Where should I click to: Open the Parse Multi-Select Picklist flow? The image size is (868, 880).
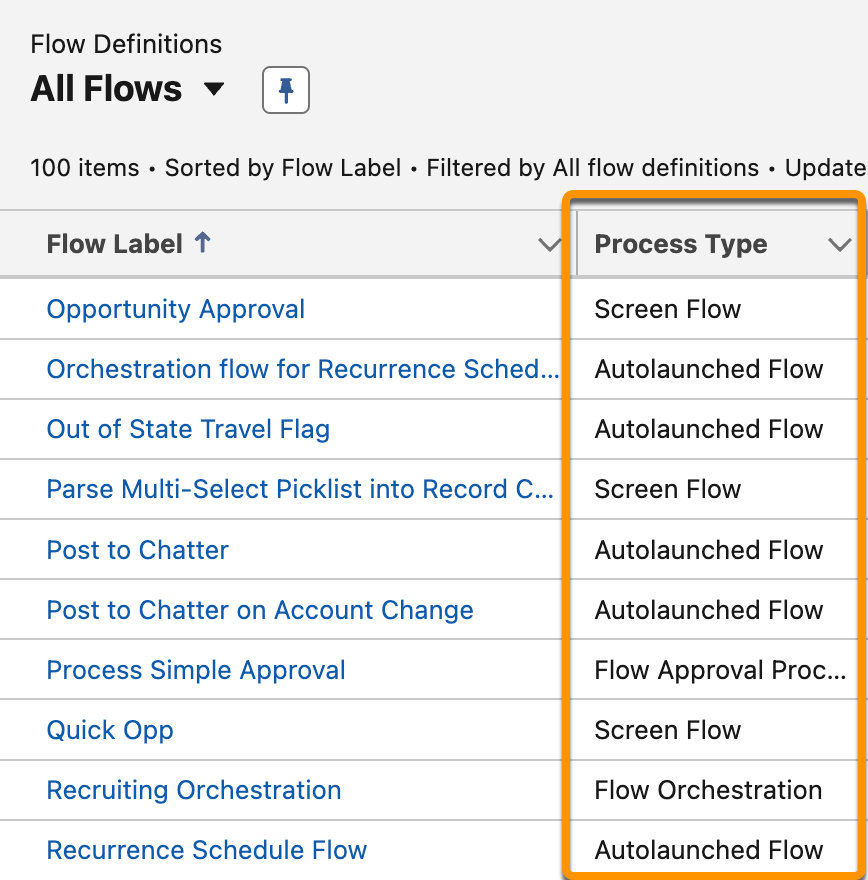(x=300, y=489)
